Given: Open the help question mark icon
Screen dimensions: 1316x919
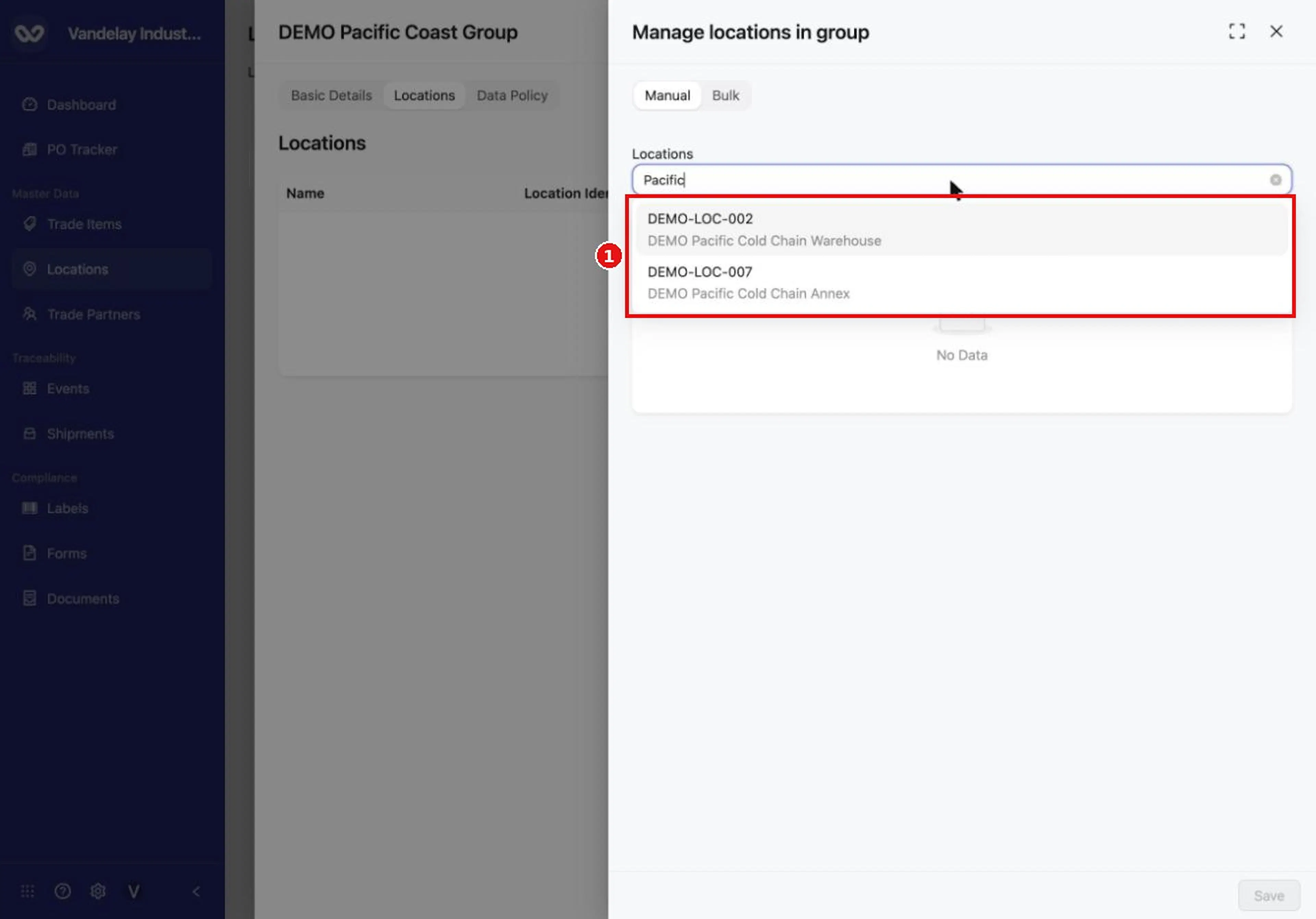Looking at the screenshot, I should [x=62, y=891].
